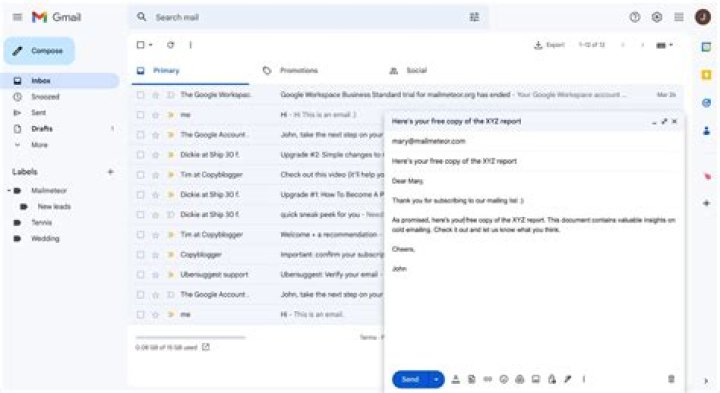Discard draft with trash icon
The image size is (720, 393).
tap(671, 379)
